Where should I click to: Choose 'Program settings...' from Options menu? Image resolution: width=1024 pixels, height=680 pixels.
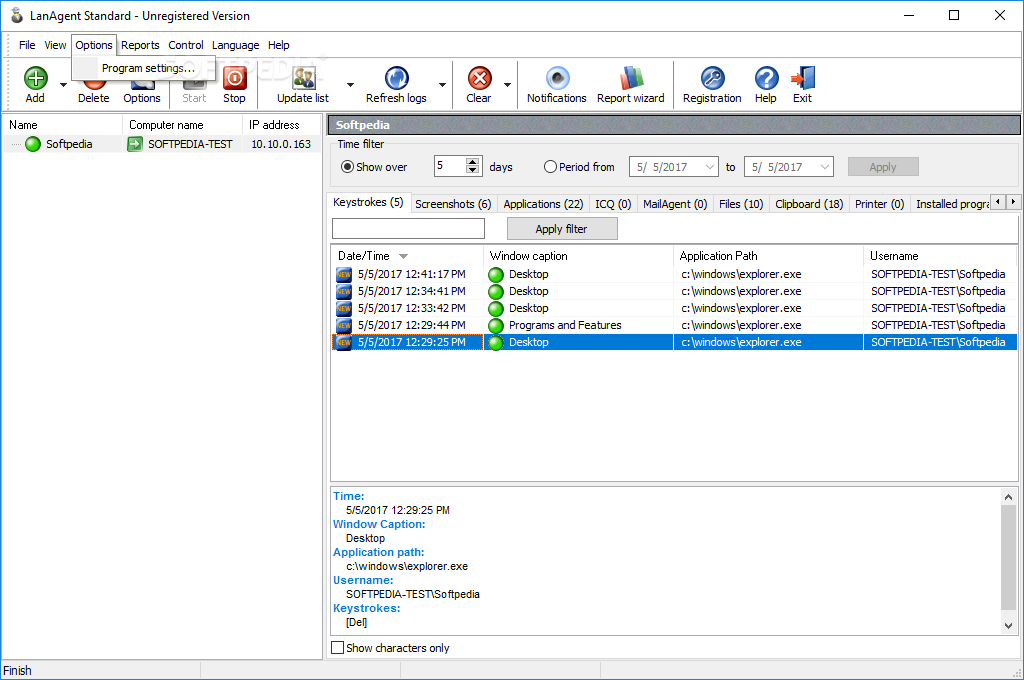click(148, 68)
